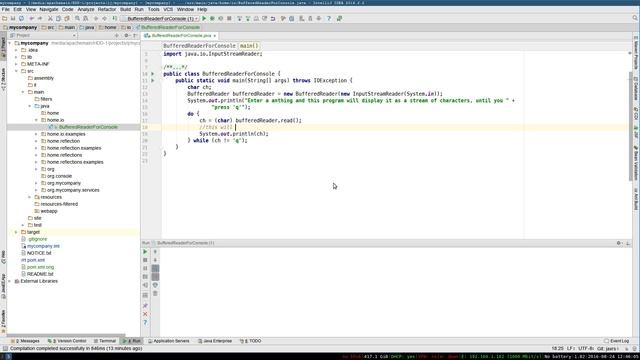
Task: Paste with the toolbar paste icon
Action: click(67, 18)
